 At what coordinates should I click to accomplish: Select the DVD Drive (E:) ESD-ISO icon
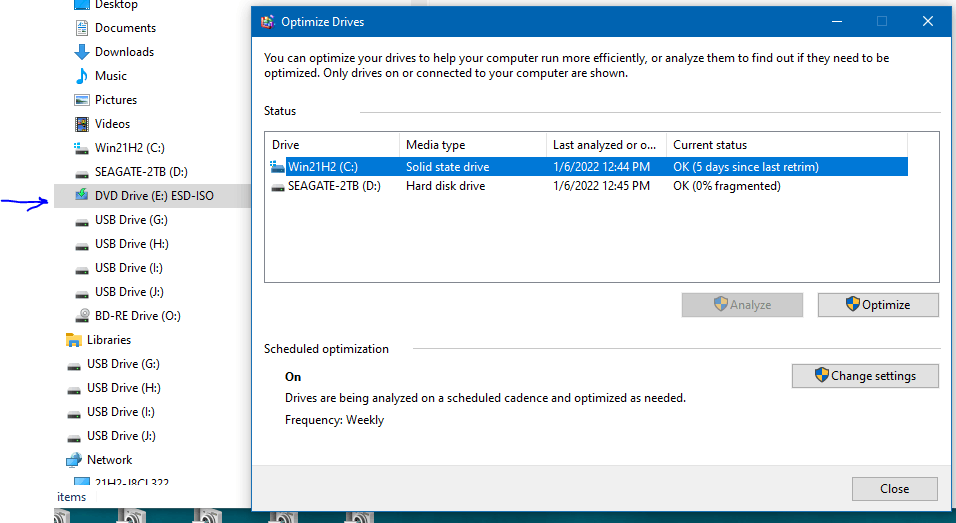(82, 196)
